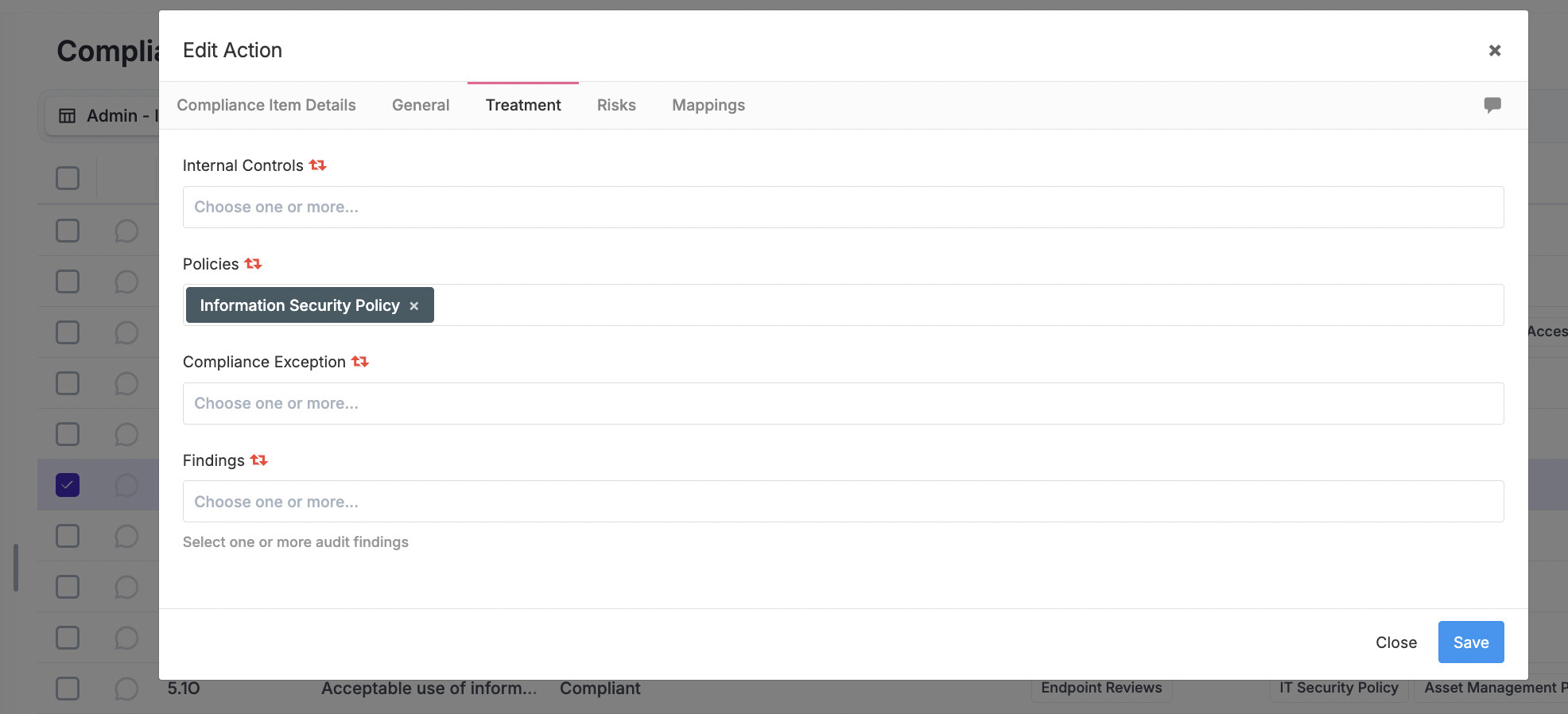
Task: Open the Internal Controls multi-select dropdown
Action: tap(843, 208)
